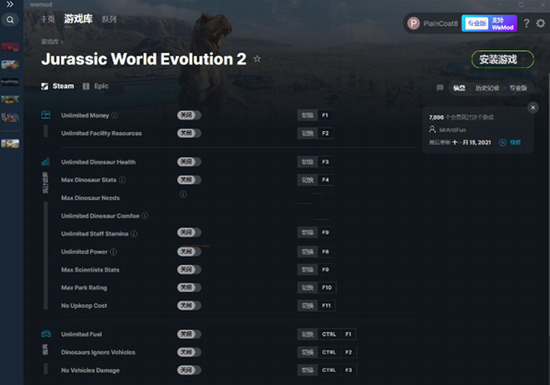The image size is (550, 385).
Task: Switch on No Upkeep Cost toggle
Action: point(189,305)
